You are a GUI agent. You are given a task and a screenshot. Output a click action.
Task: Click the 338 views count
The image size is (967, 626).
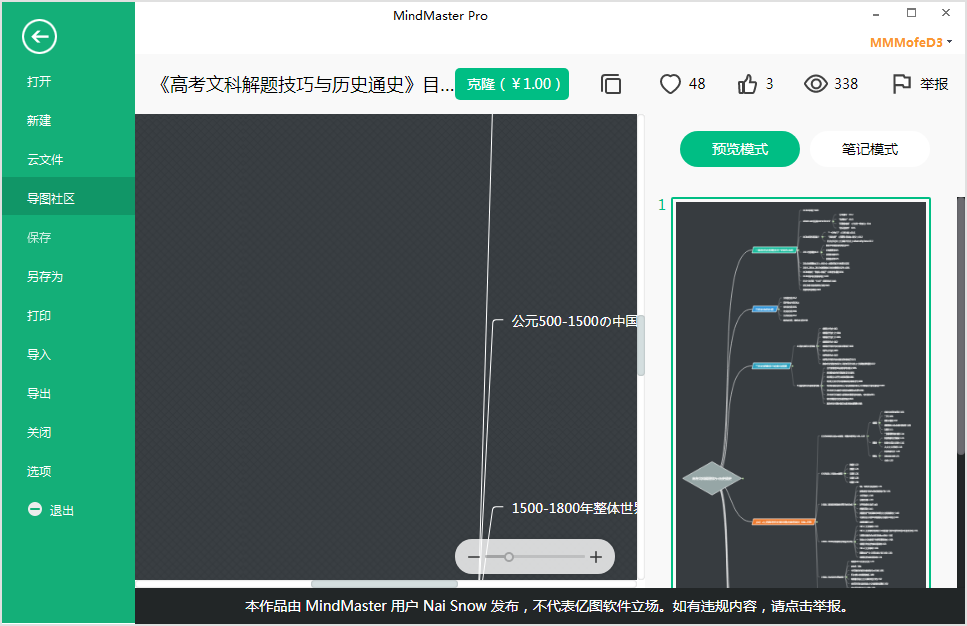coord(846,84)
